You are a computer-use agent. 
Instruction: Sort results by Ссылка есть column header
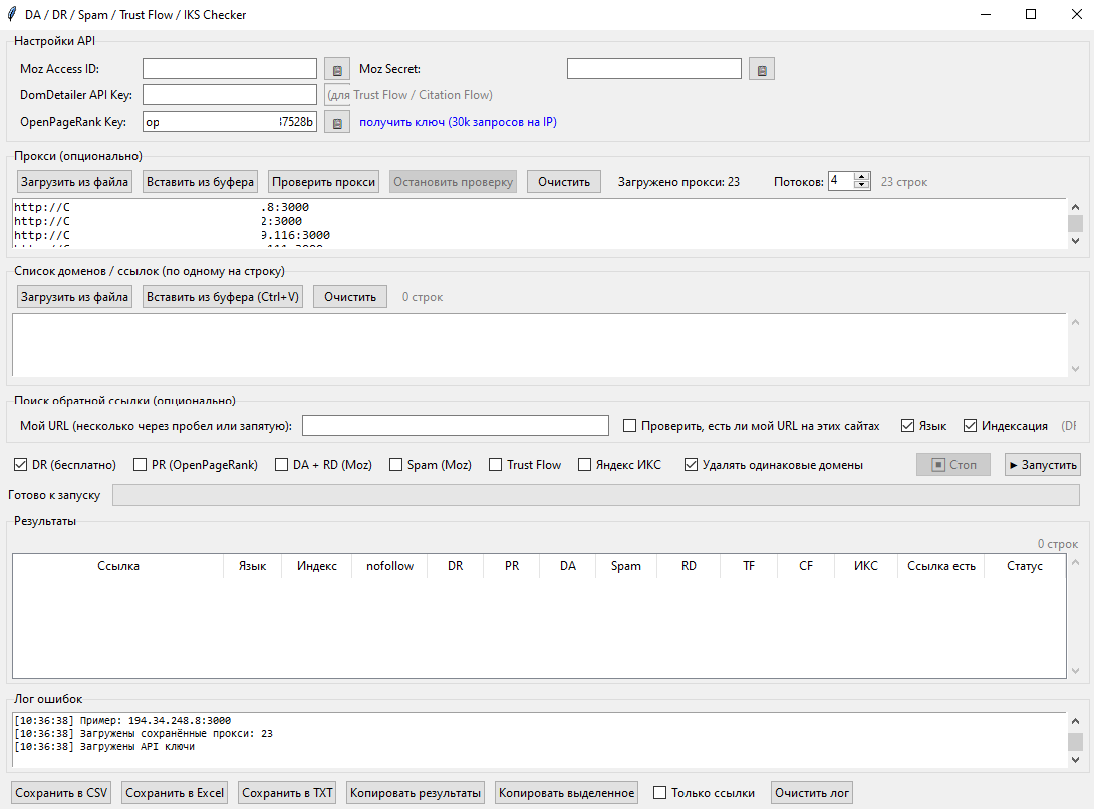941,566
